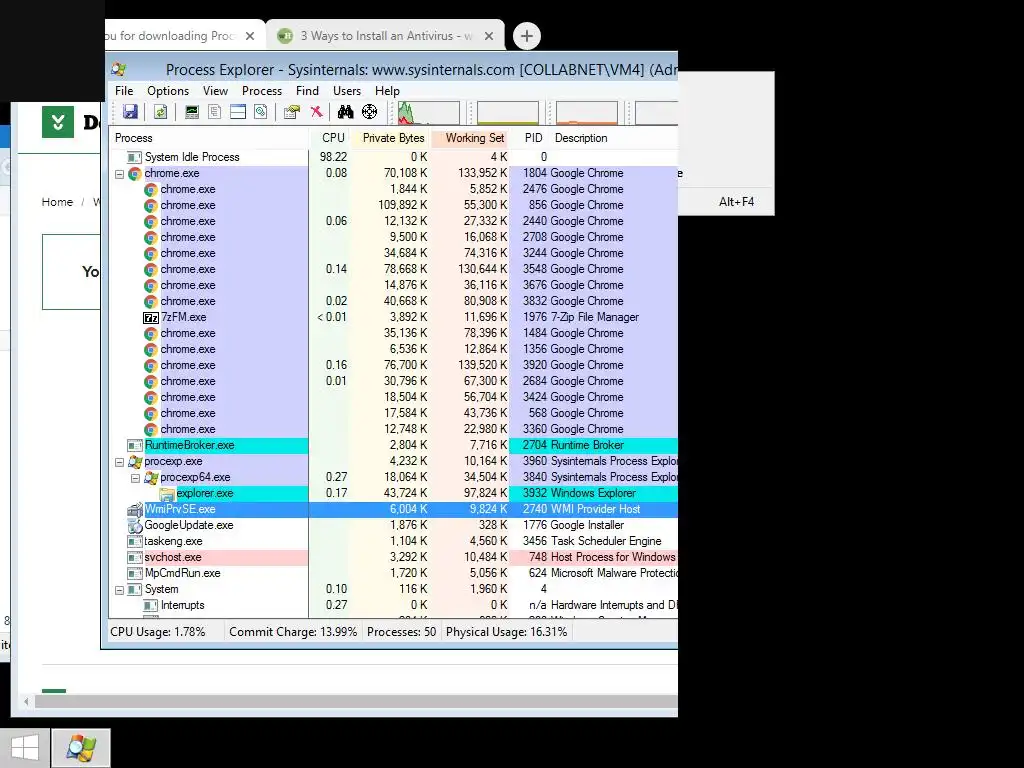The width and height of the screenshot is (1024, 768).
Task: Click the explorer.exe folder icon
Action: click(x=167, y=494)
